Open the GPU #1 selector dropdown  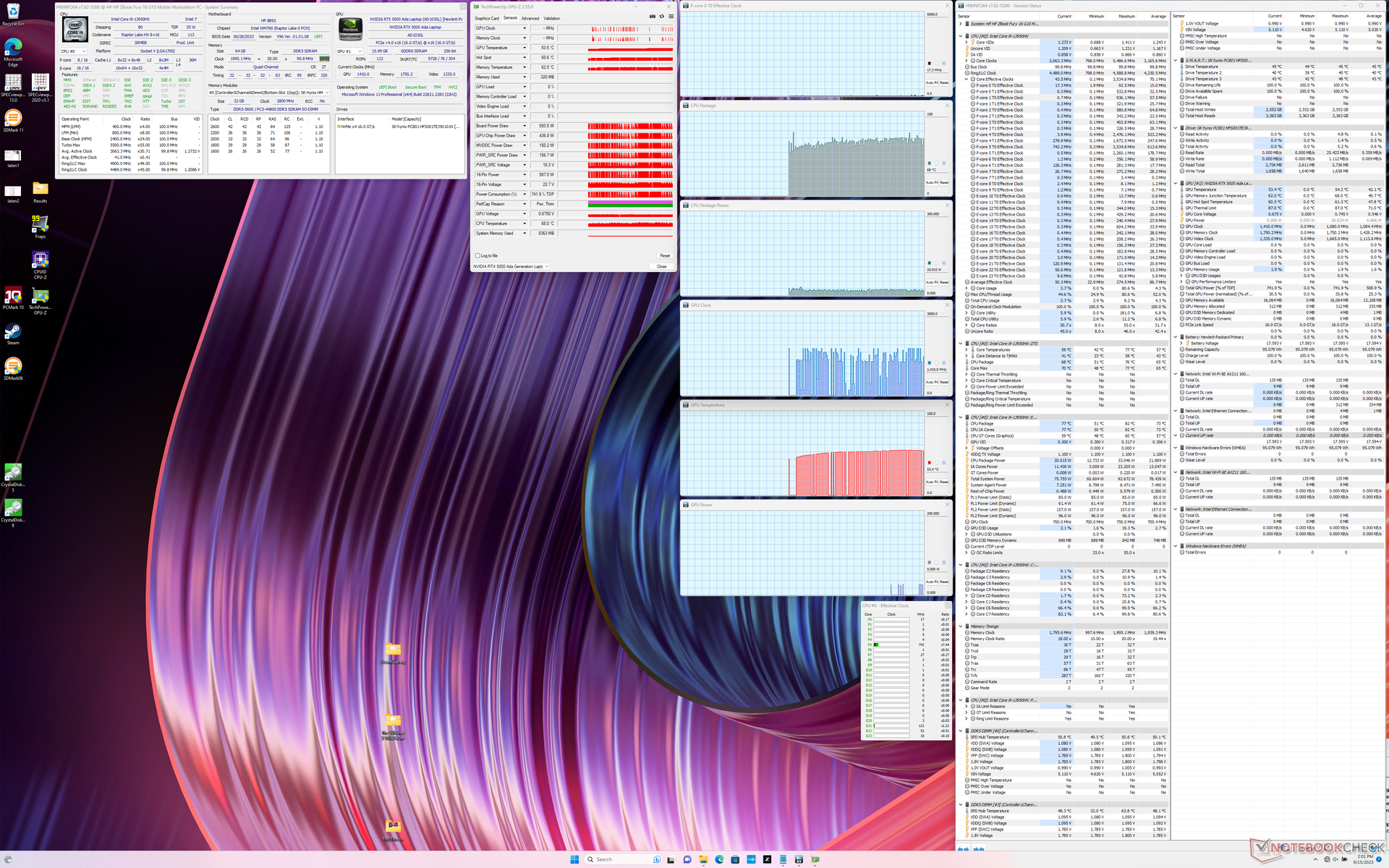[x=350, y=51]
